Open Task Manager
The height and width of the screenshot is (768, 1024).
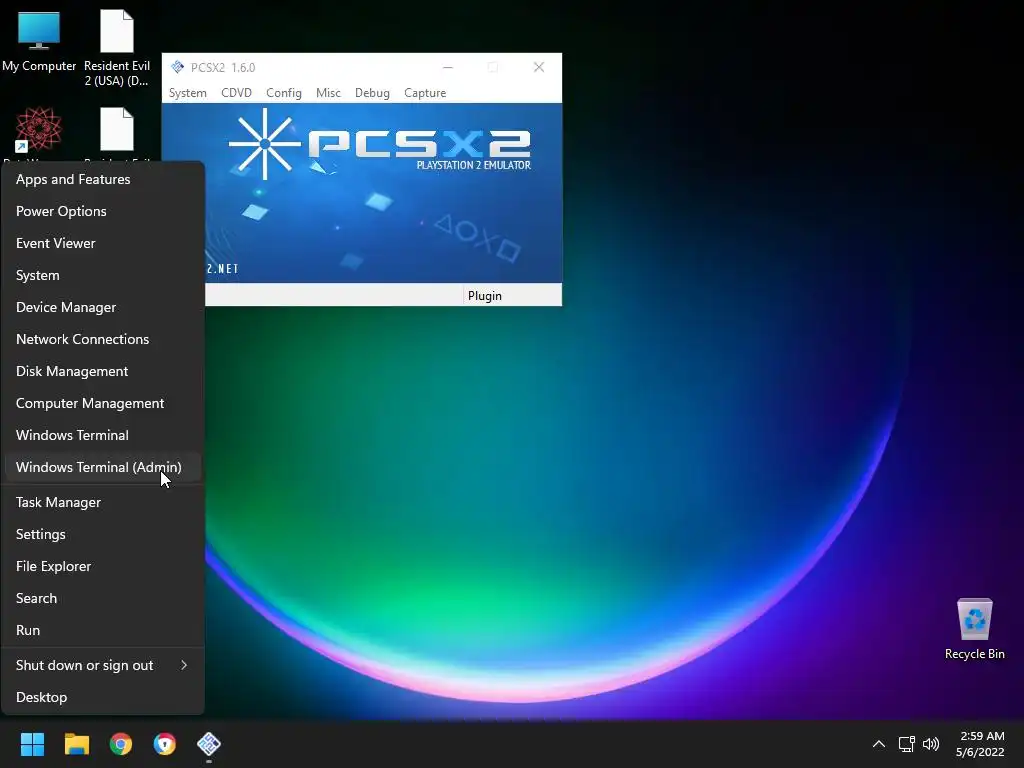(103, 502)
